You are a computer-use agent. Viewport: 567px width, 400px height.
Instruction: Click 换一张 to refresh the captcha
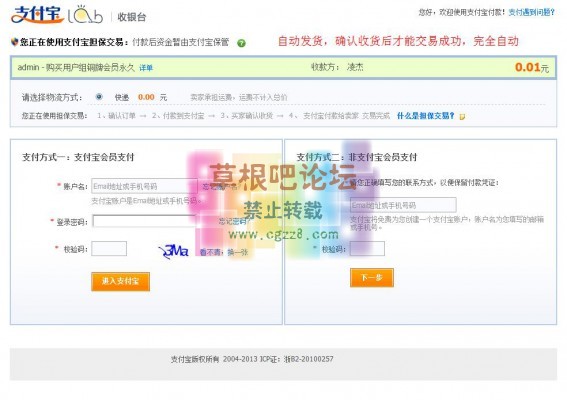[238, 252]
